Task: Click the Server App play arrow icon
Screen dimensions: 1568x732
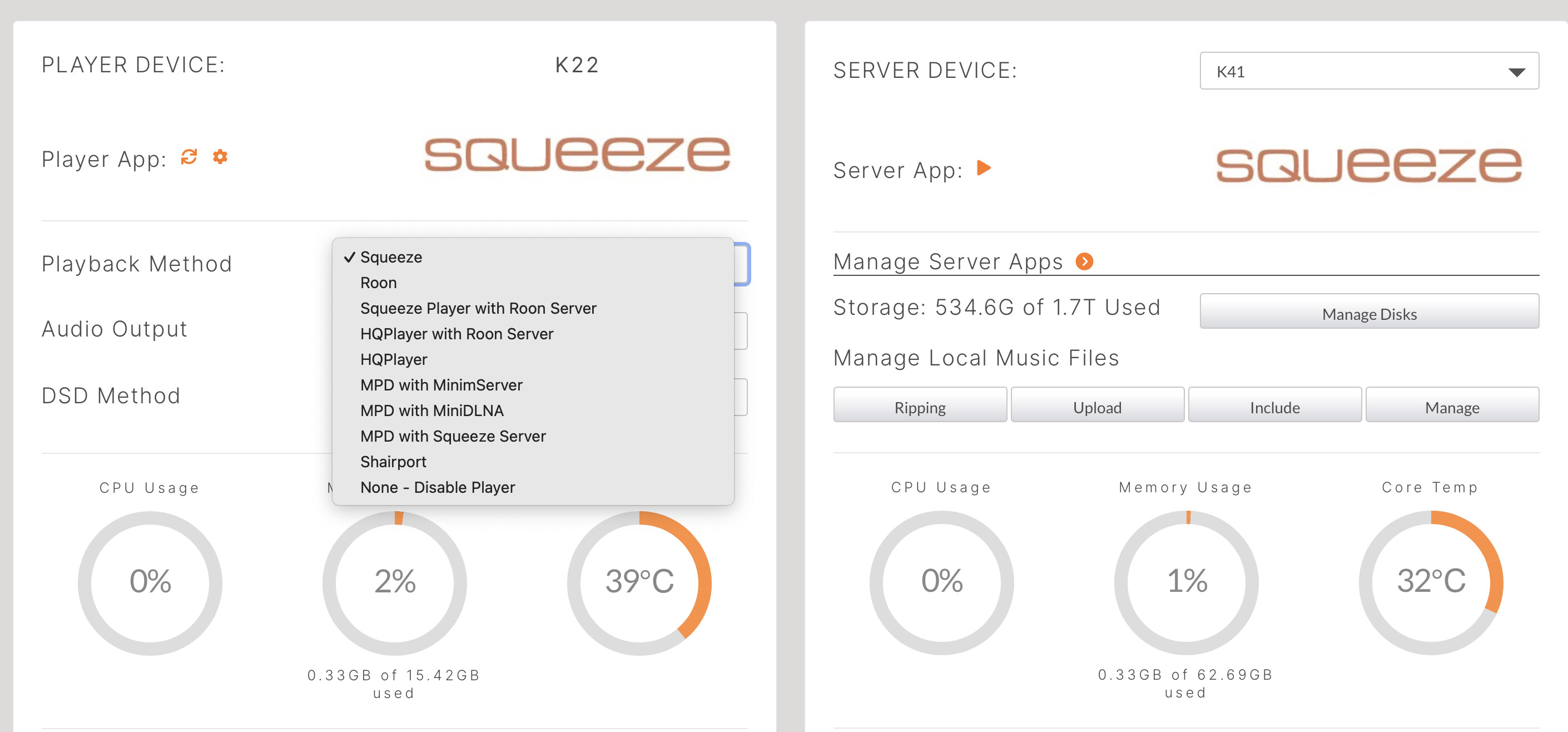Action: click(x=984, y=167)
